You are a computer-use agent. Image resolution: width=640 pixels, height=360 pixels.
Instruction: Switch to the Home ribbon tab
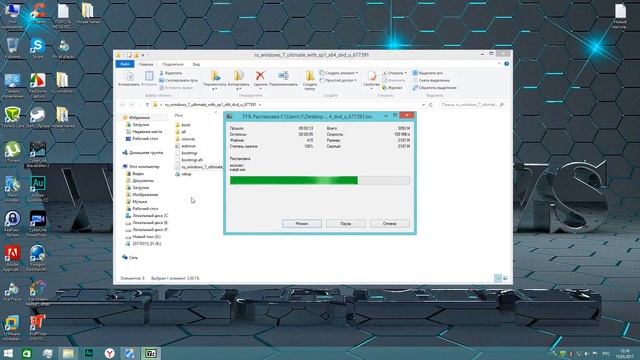click(146, 64)
